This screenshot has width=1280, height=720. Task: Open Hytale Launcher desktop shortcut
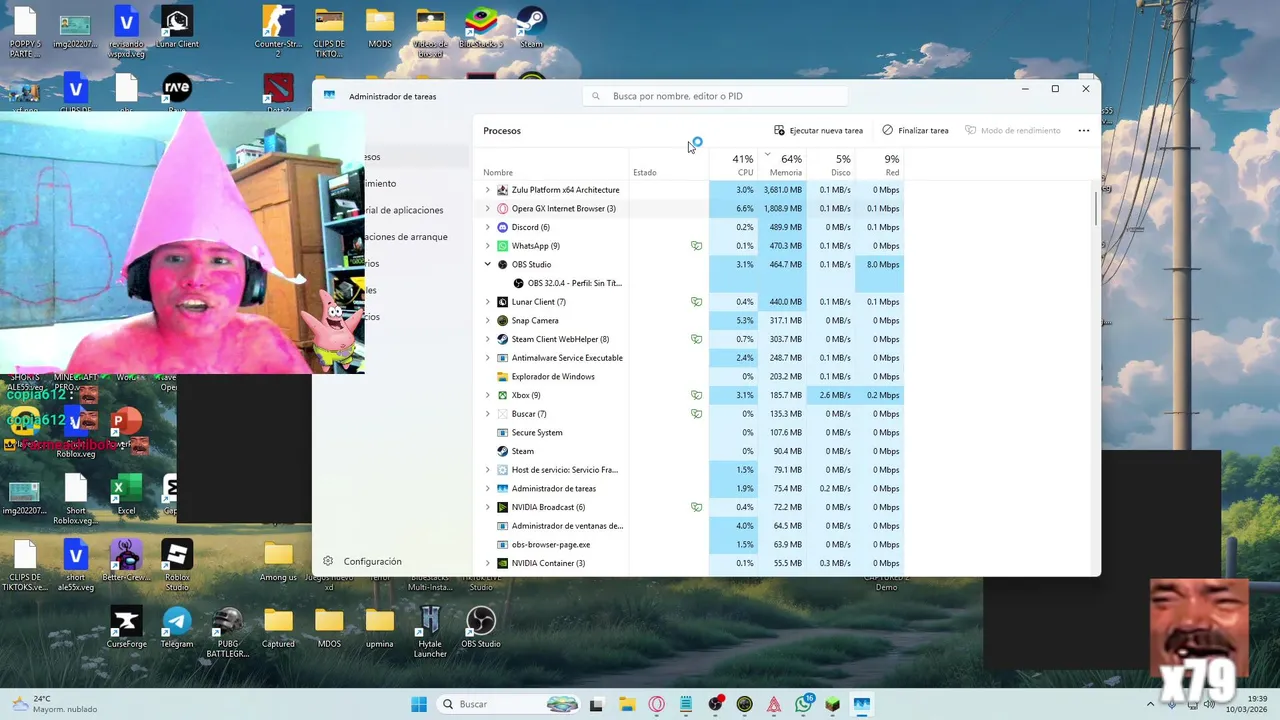point(430,632)
